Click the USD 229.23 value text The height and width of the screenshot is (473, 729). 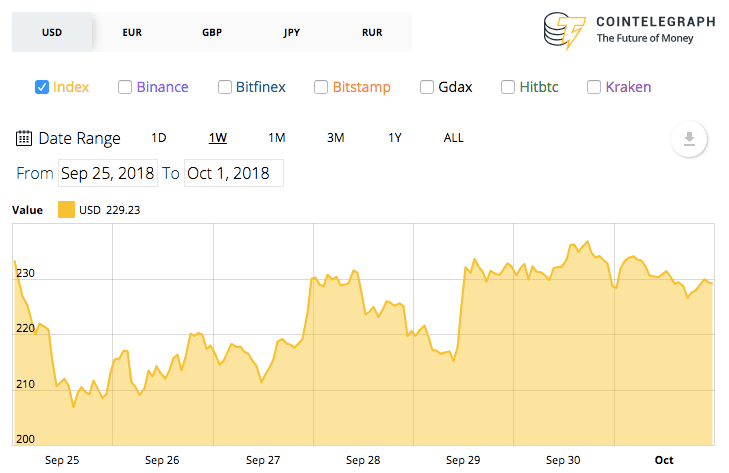(109, 210)
